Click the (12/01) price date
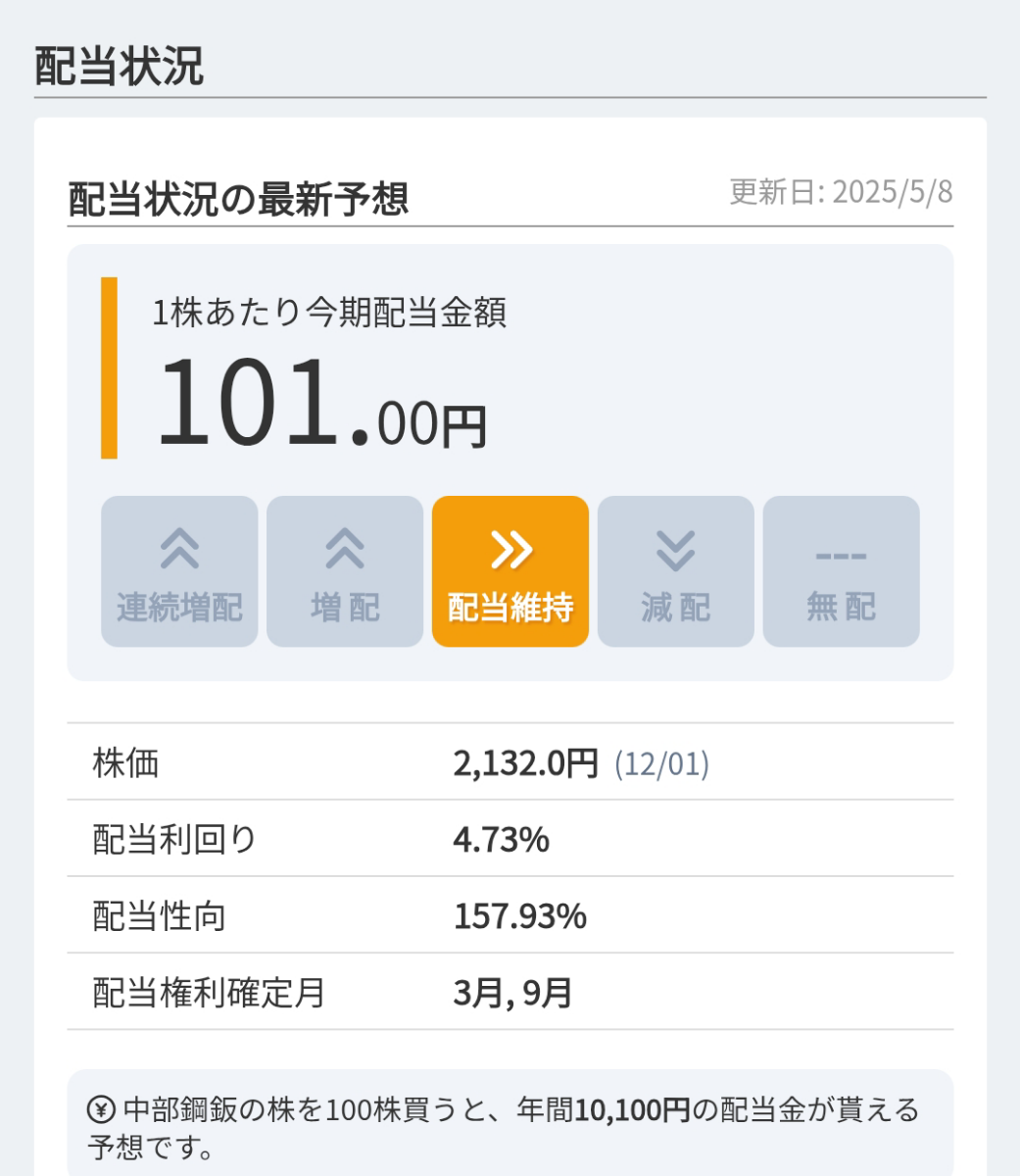 [x=661, y=763]
